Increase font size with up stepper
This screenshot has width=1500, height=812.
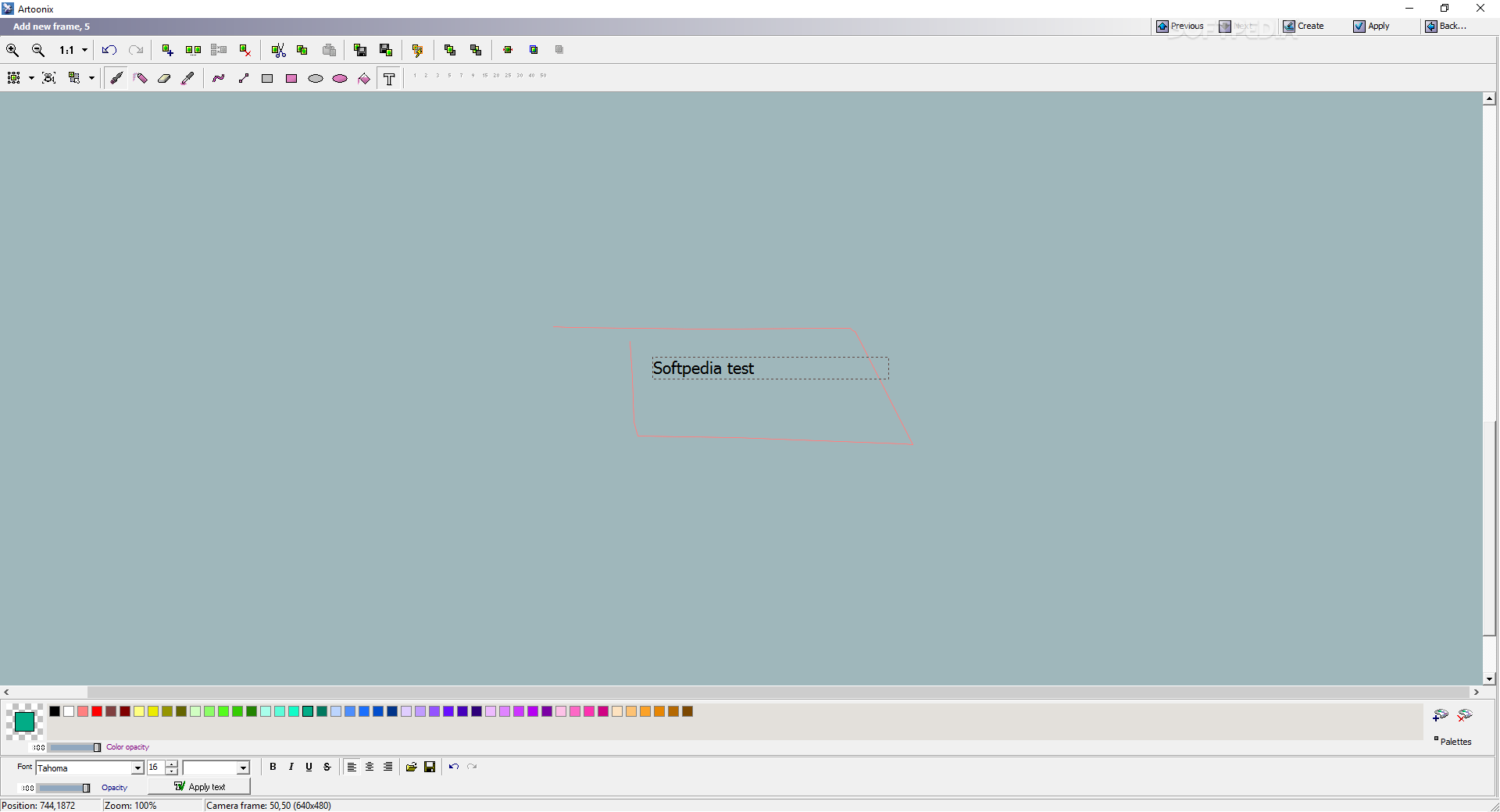pos(172,764)
